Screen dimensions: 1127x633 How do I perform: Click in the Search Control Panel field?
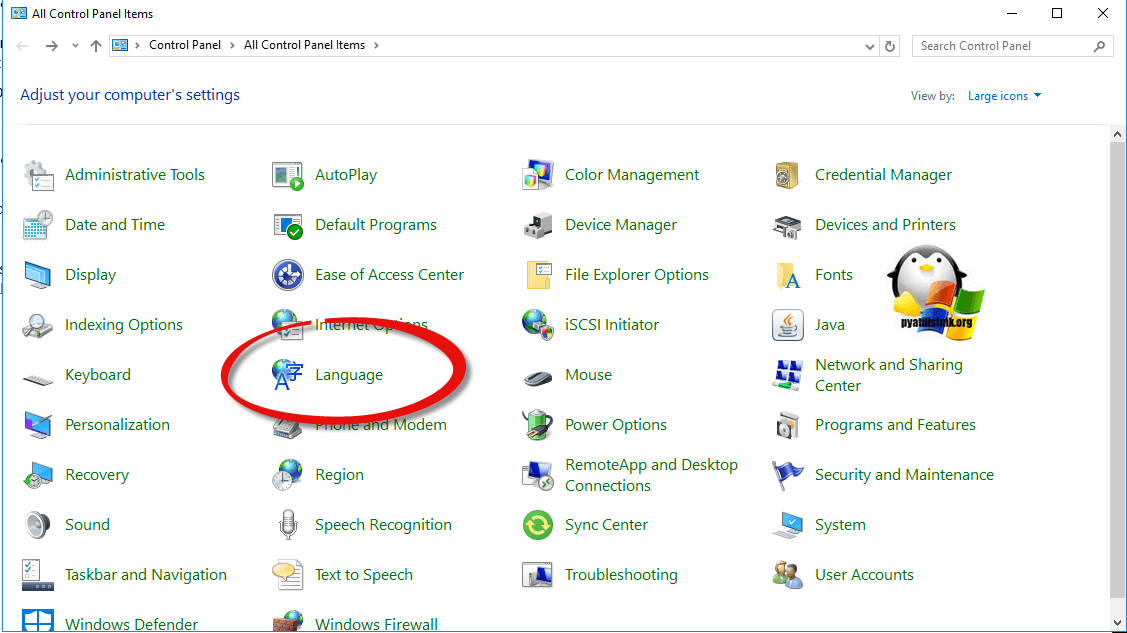1003,46
